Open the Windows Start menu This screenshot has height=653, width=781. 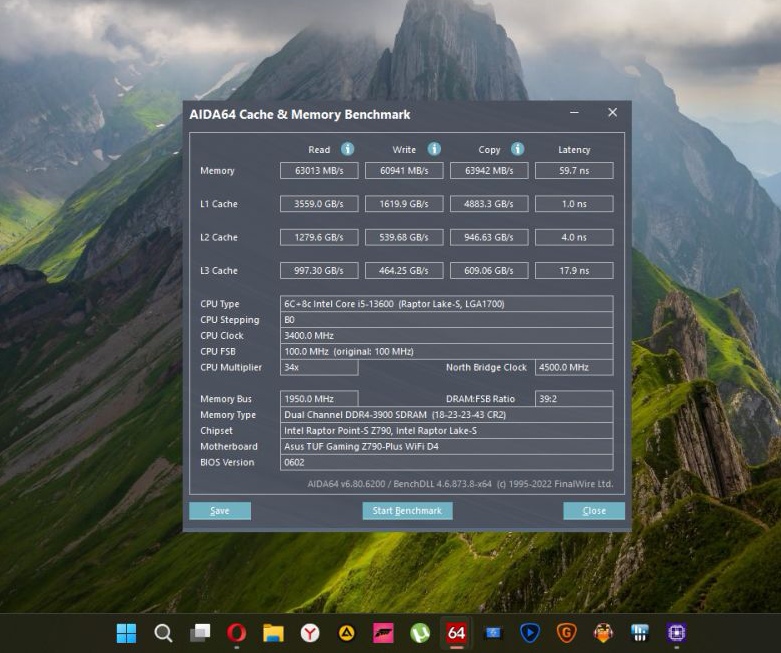pyautogui.click(x=126, y=633)
